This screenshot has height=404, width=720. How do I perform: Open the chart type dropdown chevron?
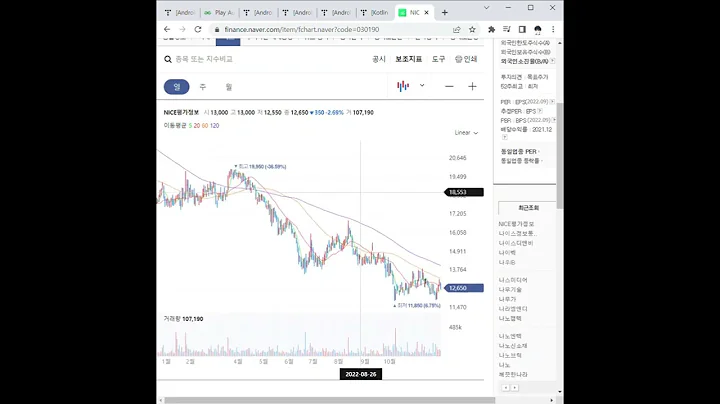pos(422,85)
